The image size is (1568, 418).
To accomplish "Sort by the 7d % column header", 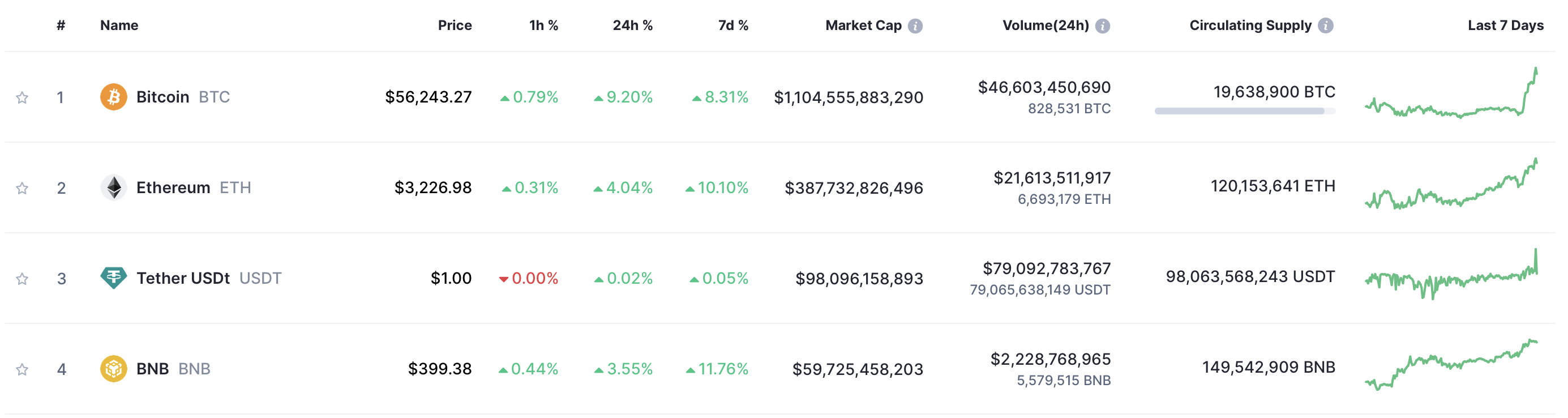I will (x=732, y=25).
